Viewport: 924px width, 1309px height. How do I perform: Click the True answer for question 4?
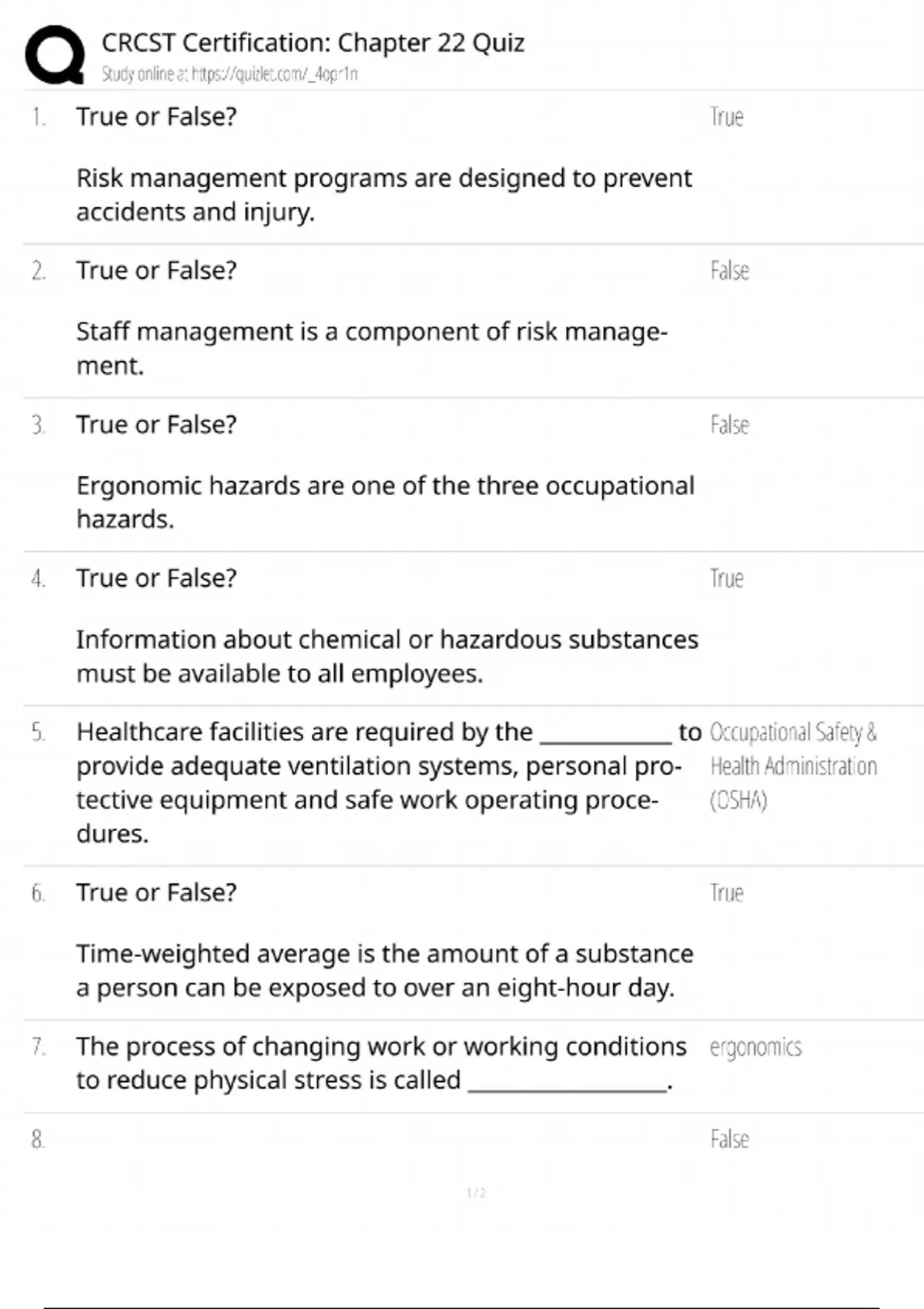726,578
